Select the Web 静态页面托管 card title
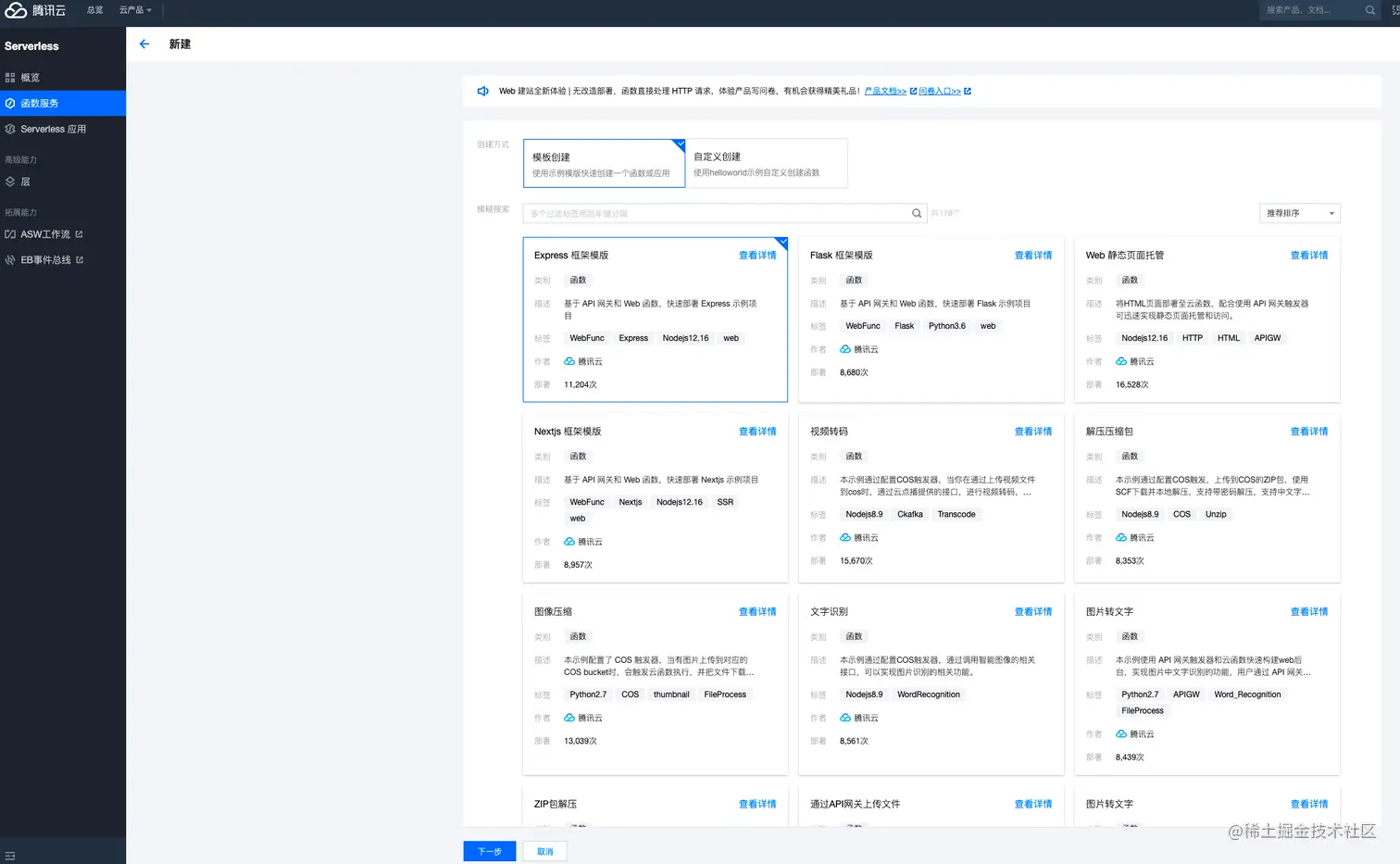The image size is (1400, 864). [1125, 256]
